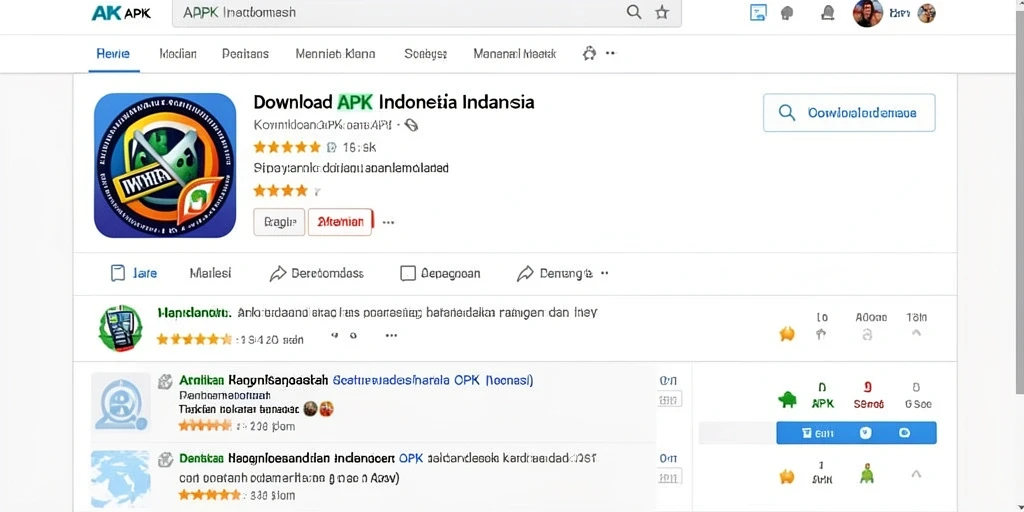Click the Anlk label in the Dentitas row
The height and width of the screenshot is (512, 1024).
(x=822, y=479)
